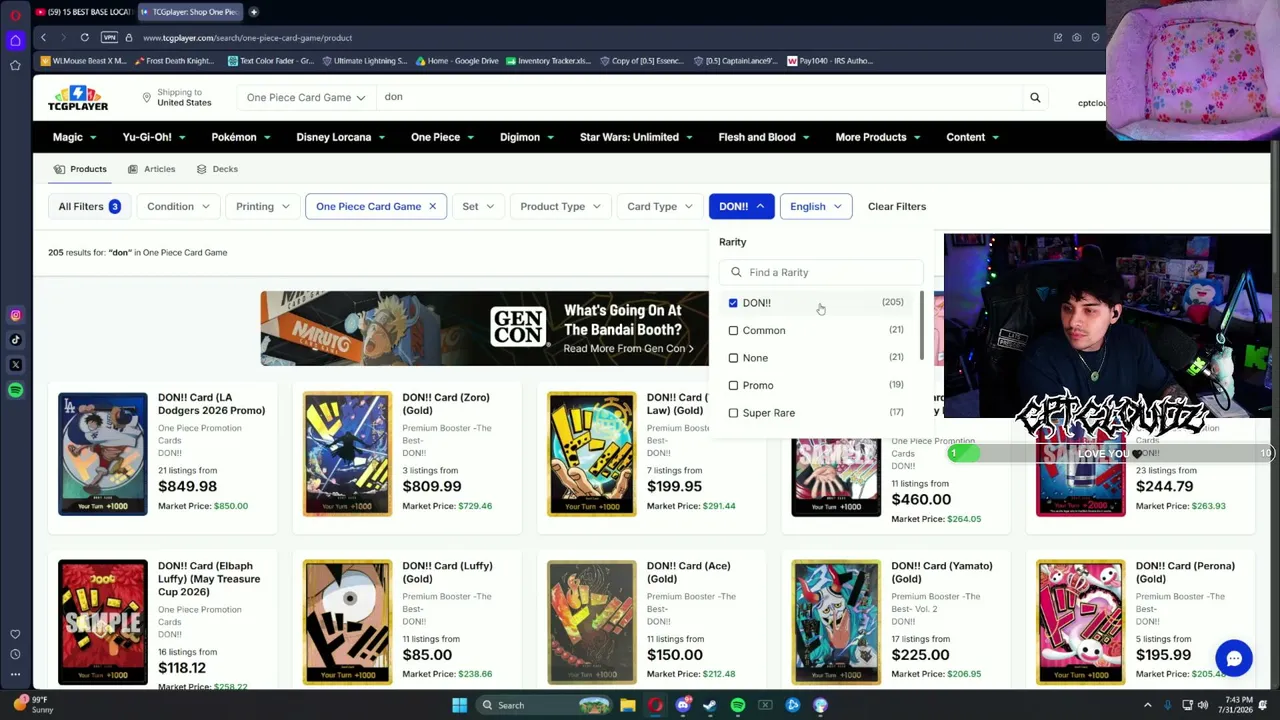The height and width of the screenshot is (720, 1280).
Task: Click the VPN badge in the address bar
Action: click(x=109, y=38)
